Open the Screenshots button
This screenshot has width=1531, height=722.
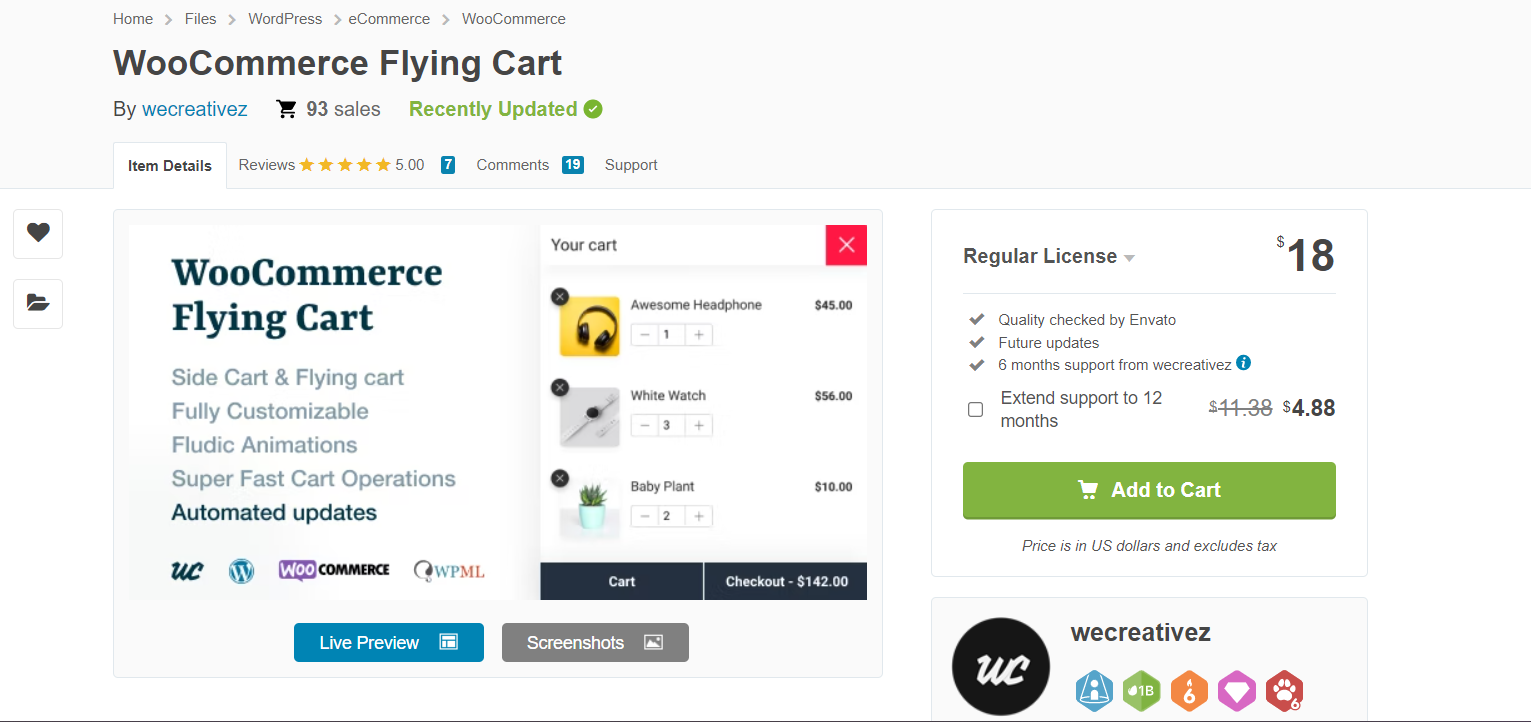(x=595, y=642)
